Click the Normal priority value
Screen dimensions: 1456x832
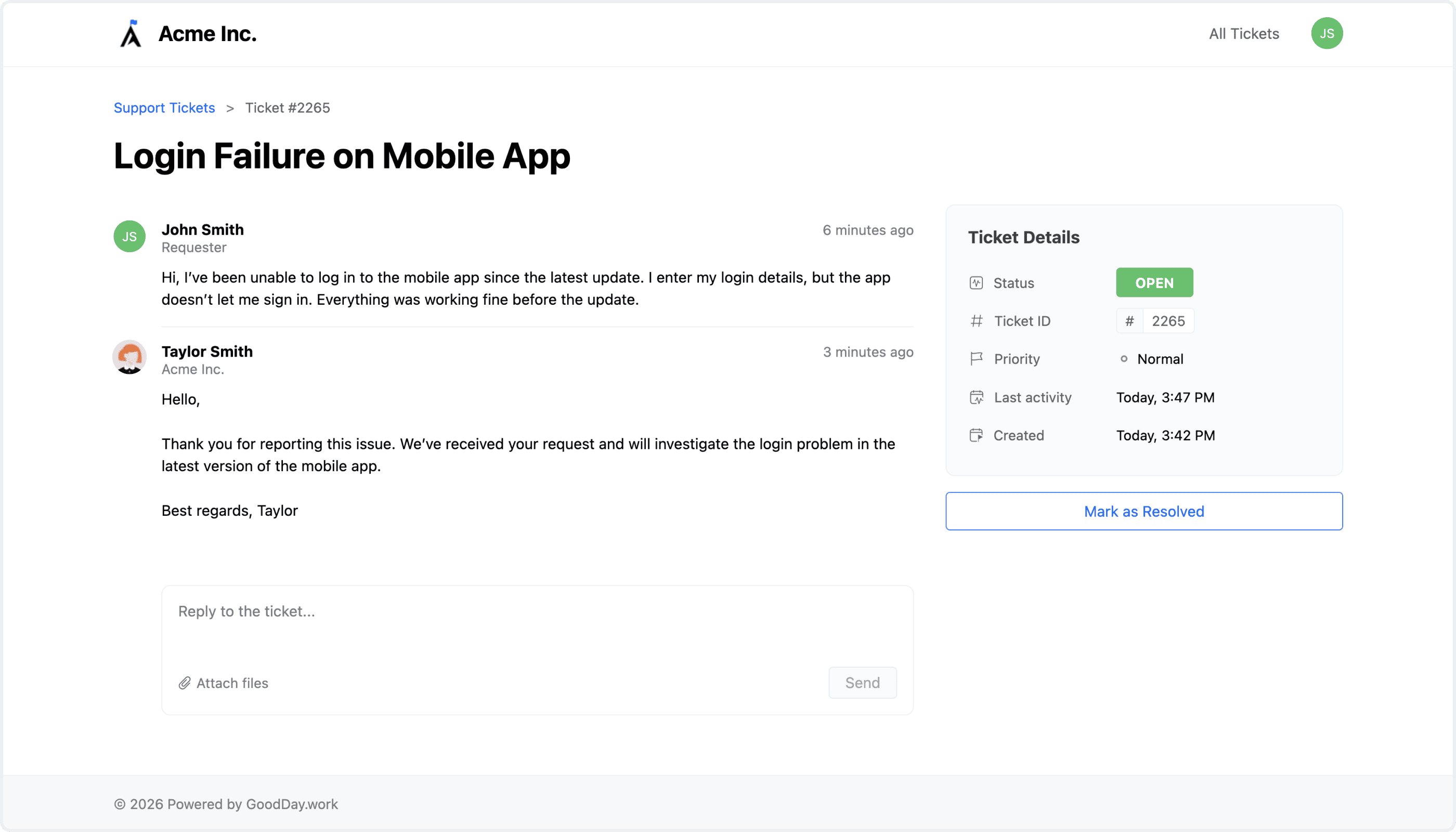pyautogui.click(x=1160, y=359)
